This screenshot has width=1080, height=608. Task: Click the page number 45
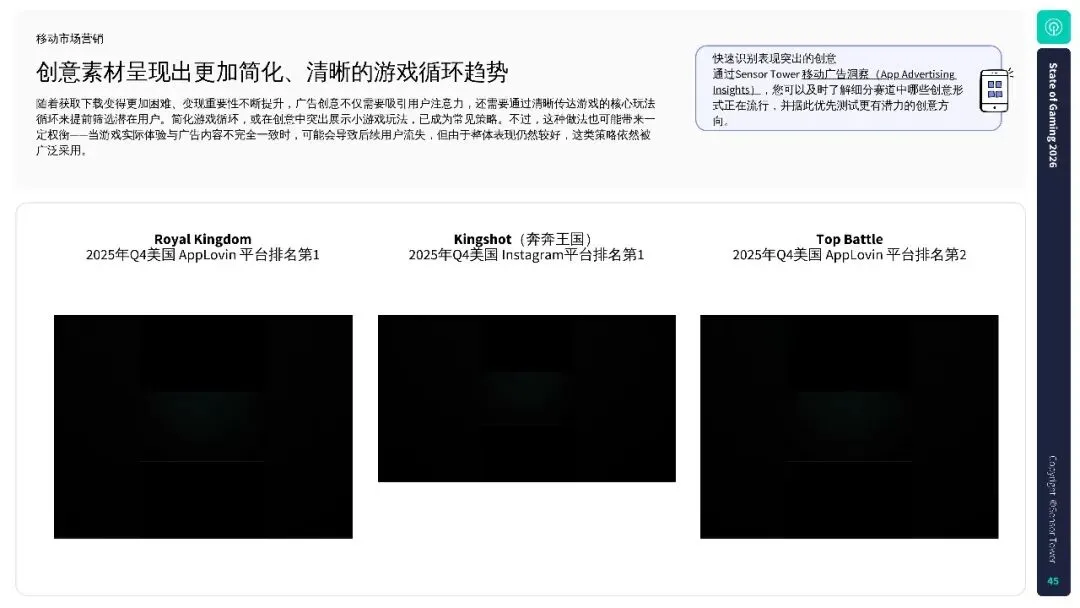pos(1052,580)
